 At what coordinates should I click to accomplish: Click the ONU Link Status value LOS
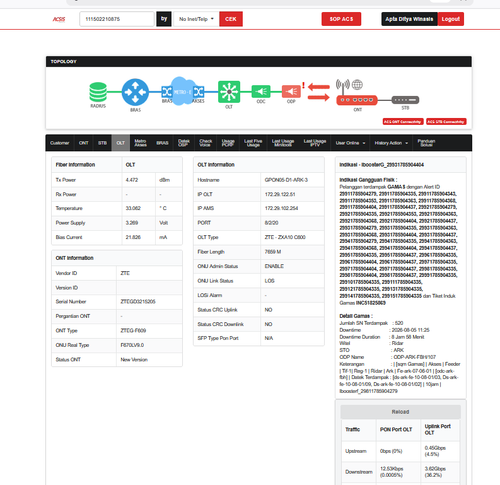pos(269,281)
